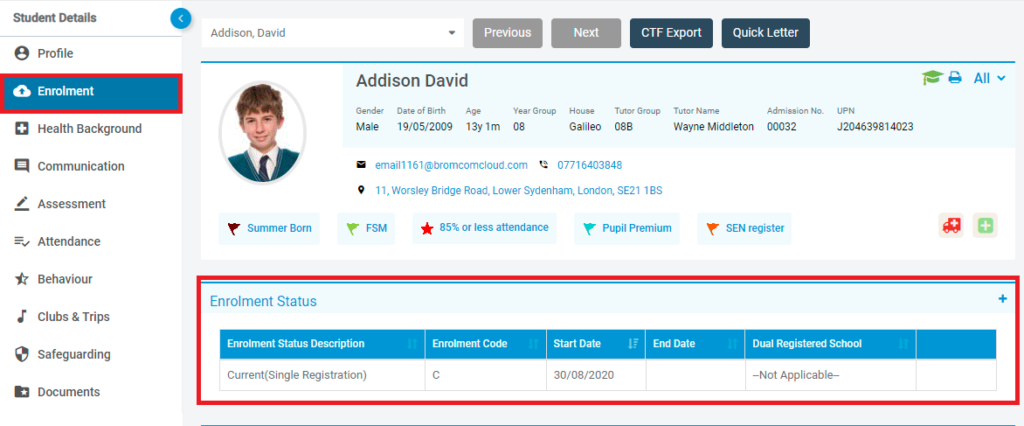
Task: Click the Current(Single Registration) cell
Action: [322, 375]
